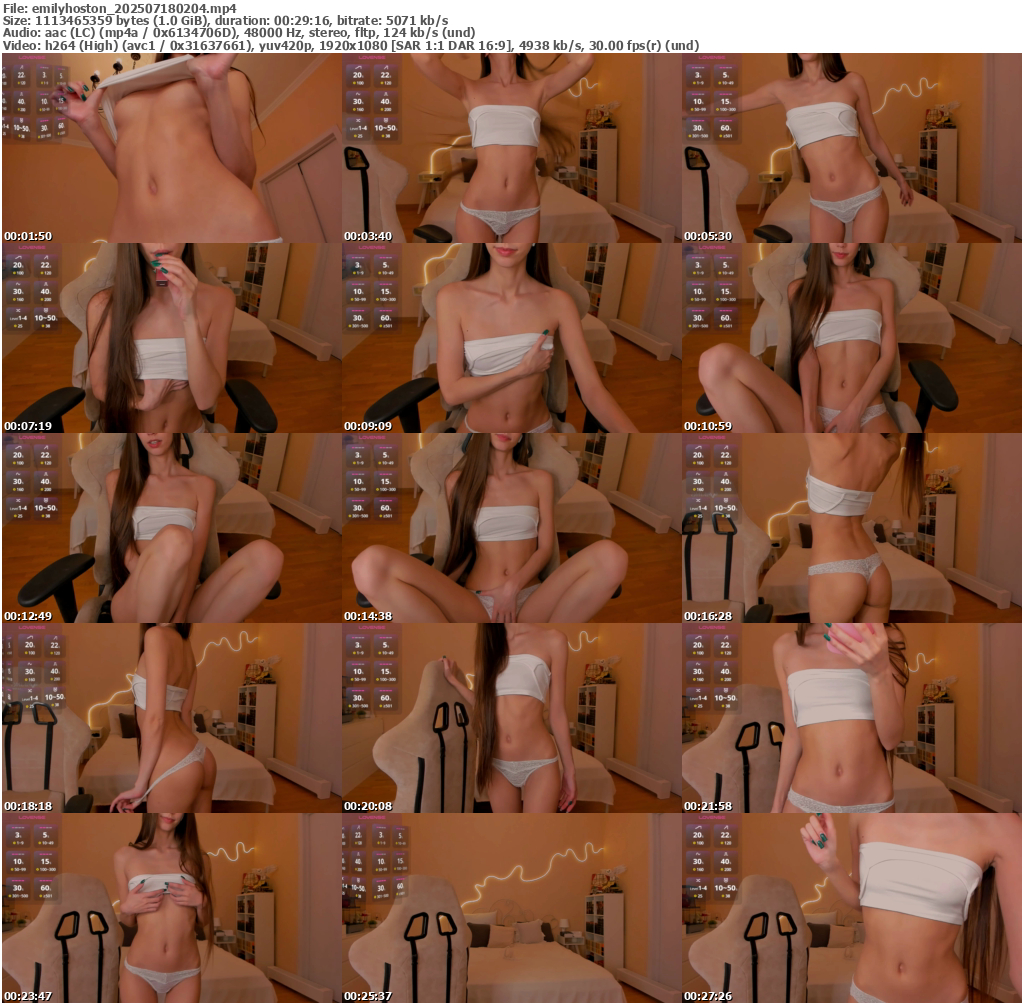The image size is (1024, 1003).
Task: Select the frame thumbnail stamped 00:07:19
Action: [172, 338]
